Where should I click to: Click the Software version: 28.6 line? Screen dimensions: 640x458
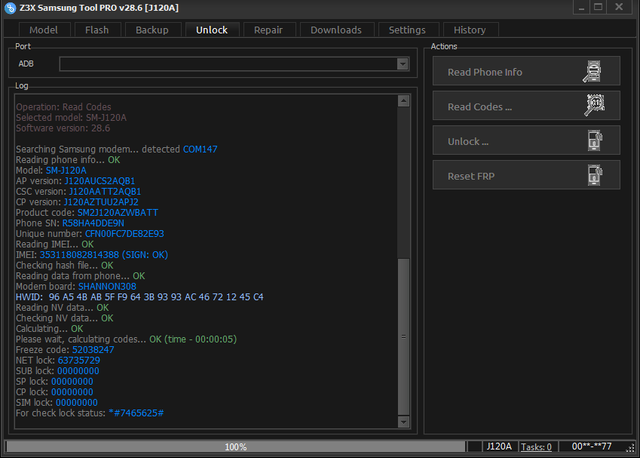pos(63,129)
